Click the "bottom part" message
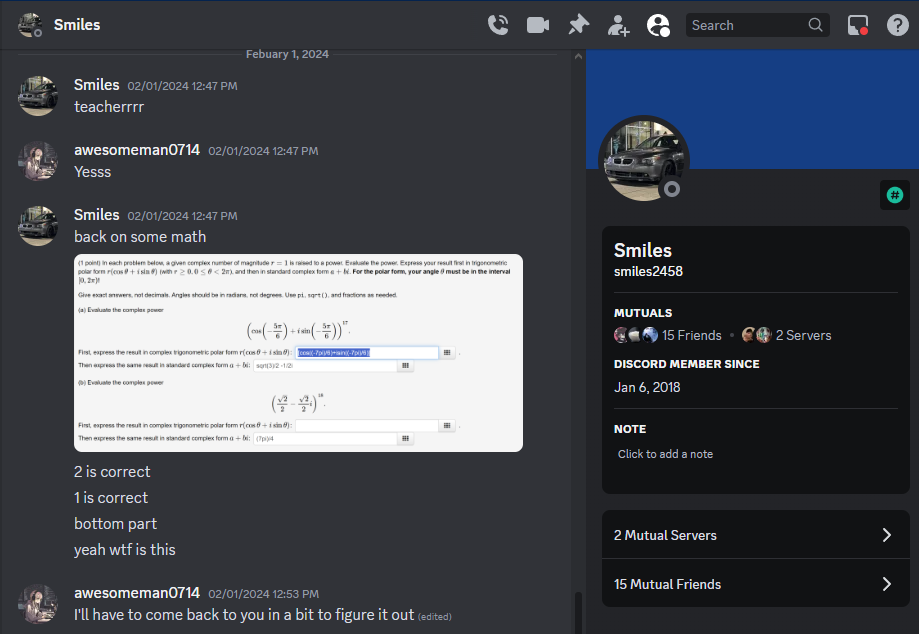This screenshot has height=634, width=919. point(115,524)
